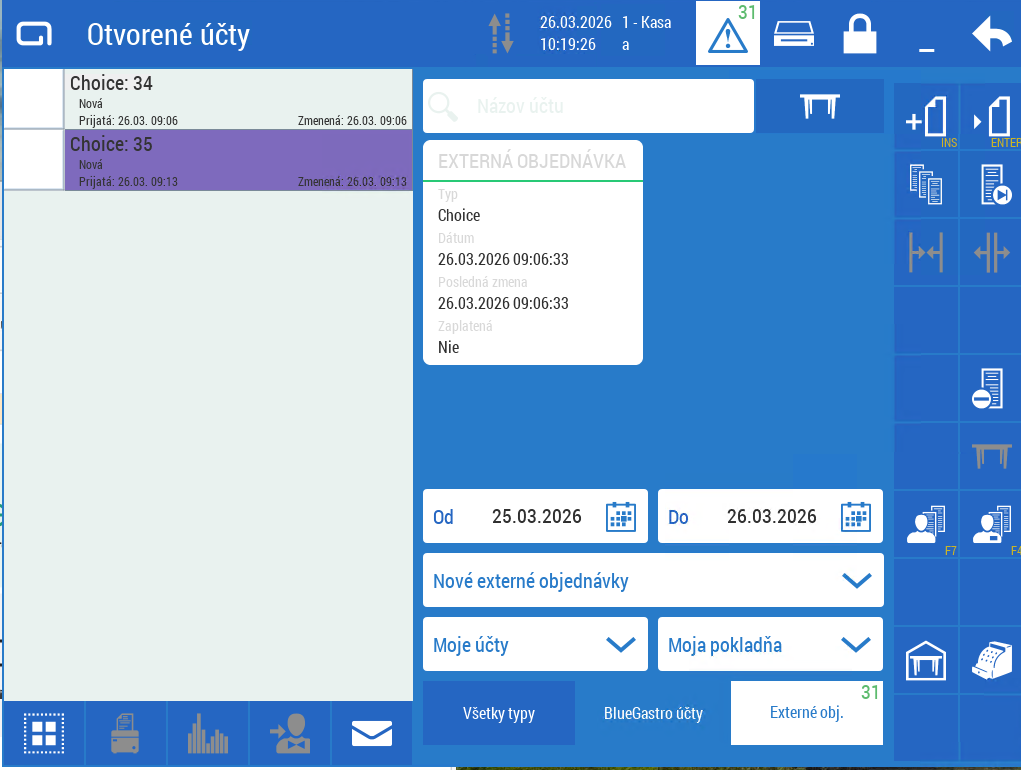Open the Moje účty dropdown

(x=535, y=644)
